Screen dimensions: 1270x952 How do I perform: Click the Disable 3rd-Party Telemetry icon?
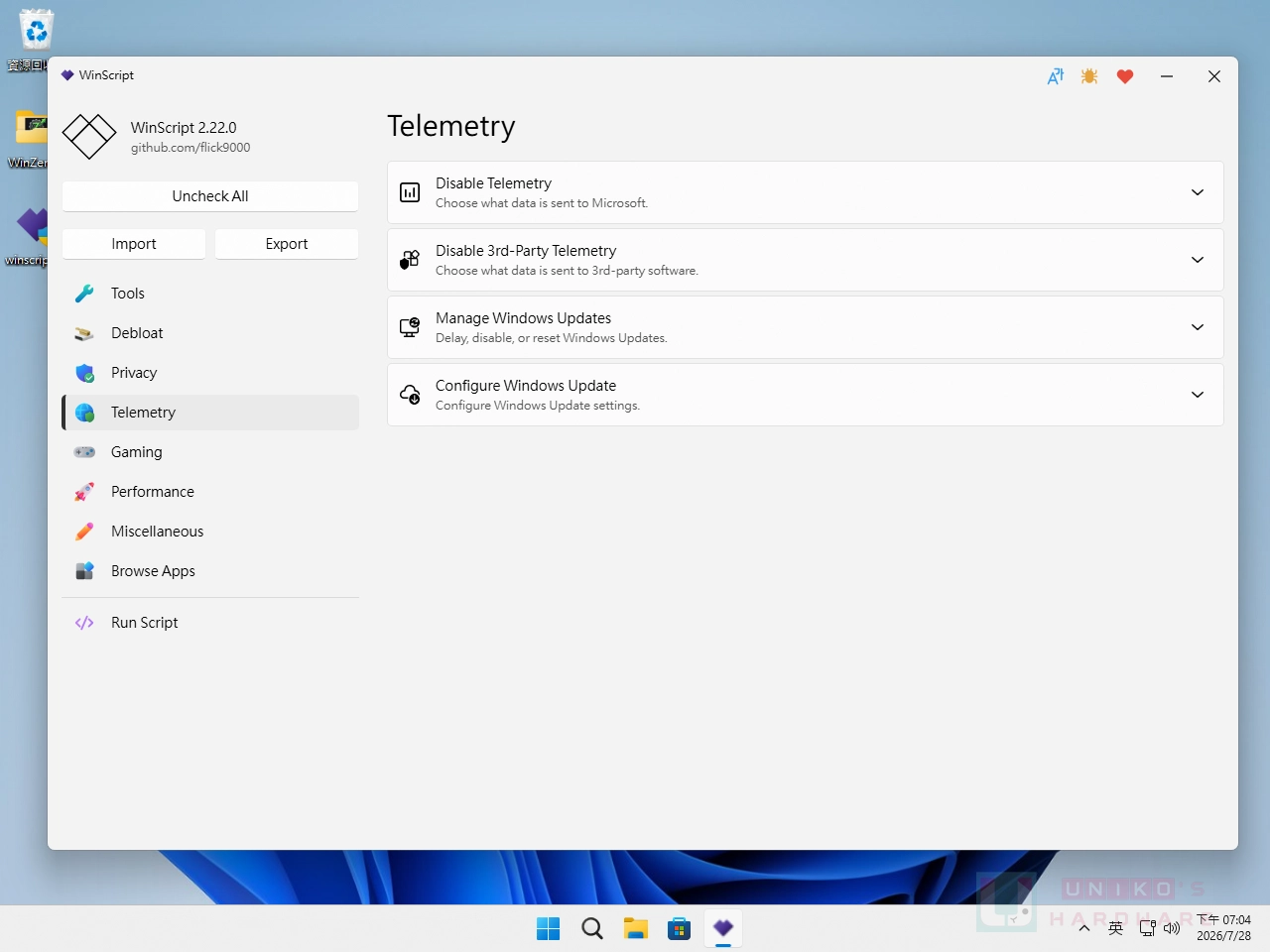[x=410, y=260]
